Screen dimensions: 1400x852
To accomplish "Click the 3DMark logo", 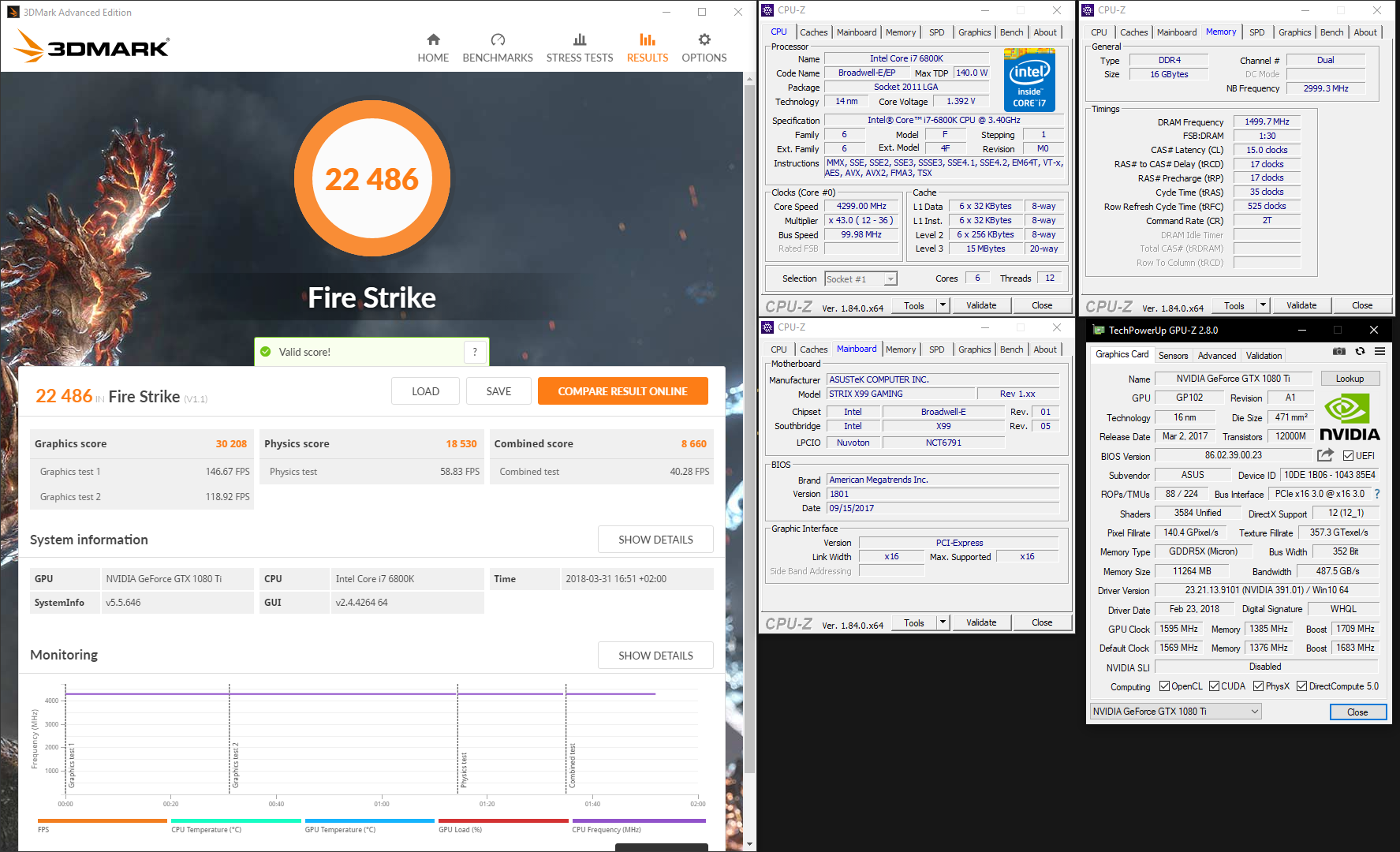I will click(x=91, y=47).
